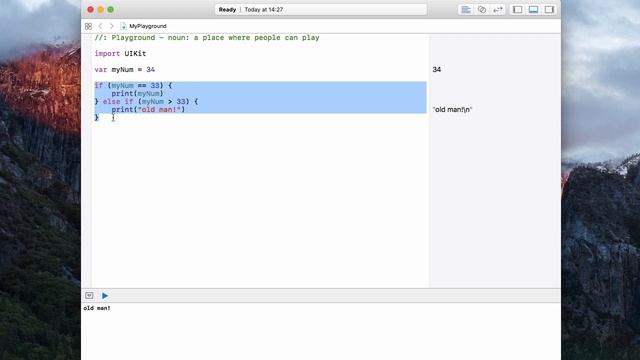The height and width of the screenshot is (360, 640).
Task: Click the final closing brace line
Action: pyautogui.click(x=97, y=118)
